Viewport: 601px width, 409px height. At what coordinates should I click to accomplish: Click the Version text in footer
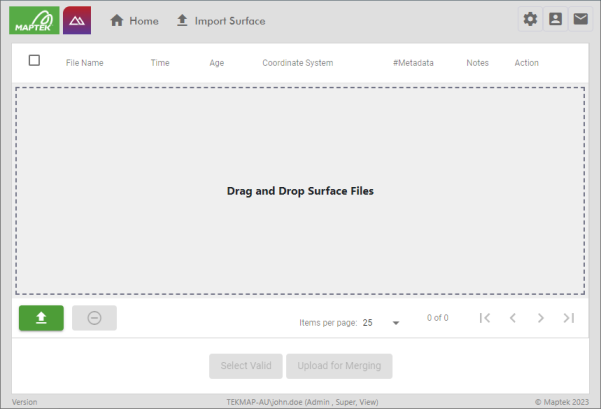coord(25,402)
